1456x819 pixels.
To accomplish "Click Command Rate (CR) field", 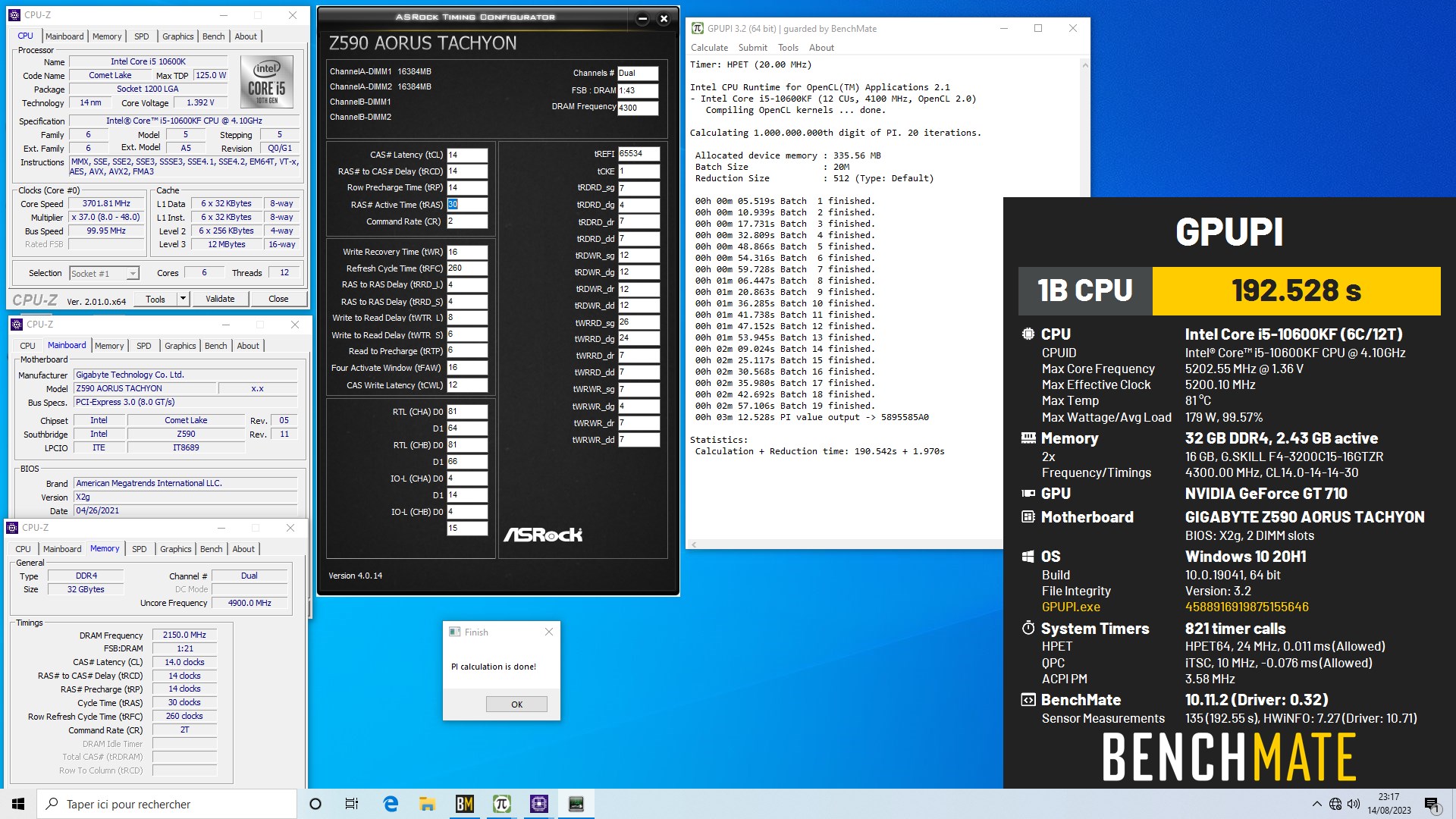I will tap(467, 221).
